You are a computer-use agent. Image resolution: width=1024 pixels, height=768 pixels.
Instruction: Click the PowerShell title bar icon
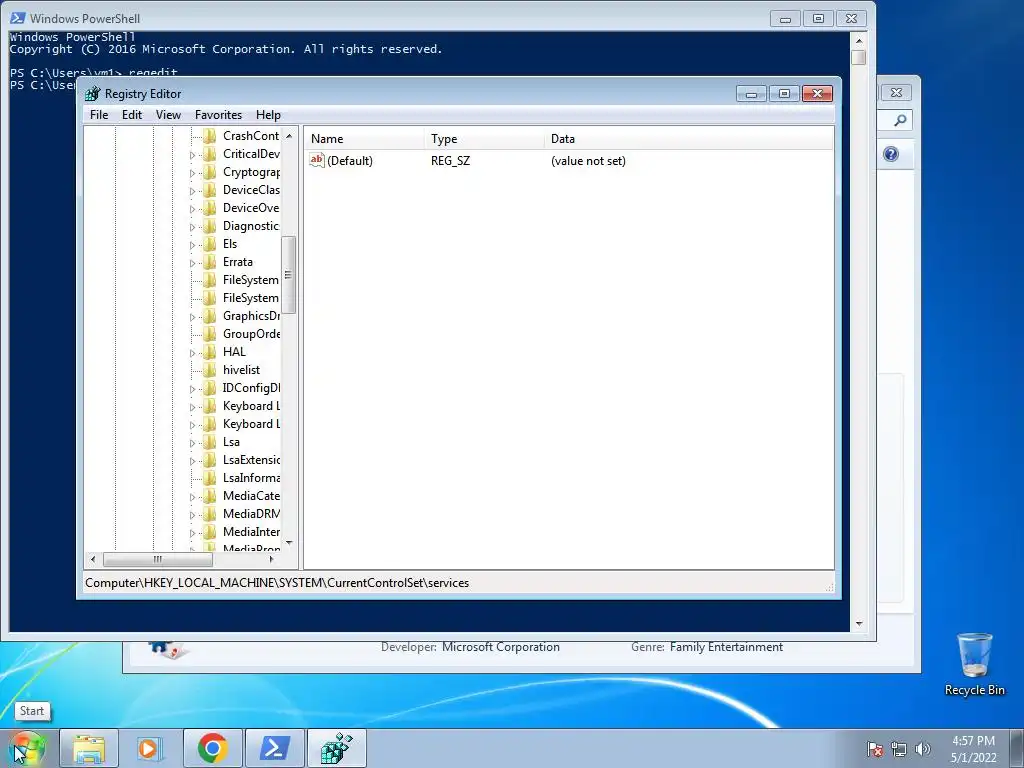coord(18,18)
